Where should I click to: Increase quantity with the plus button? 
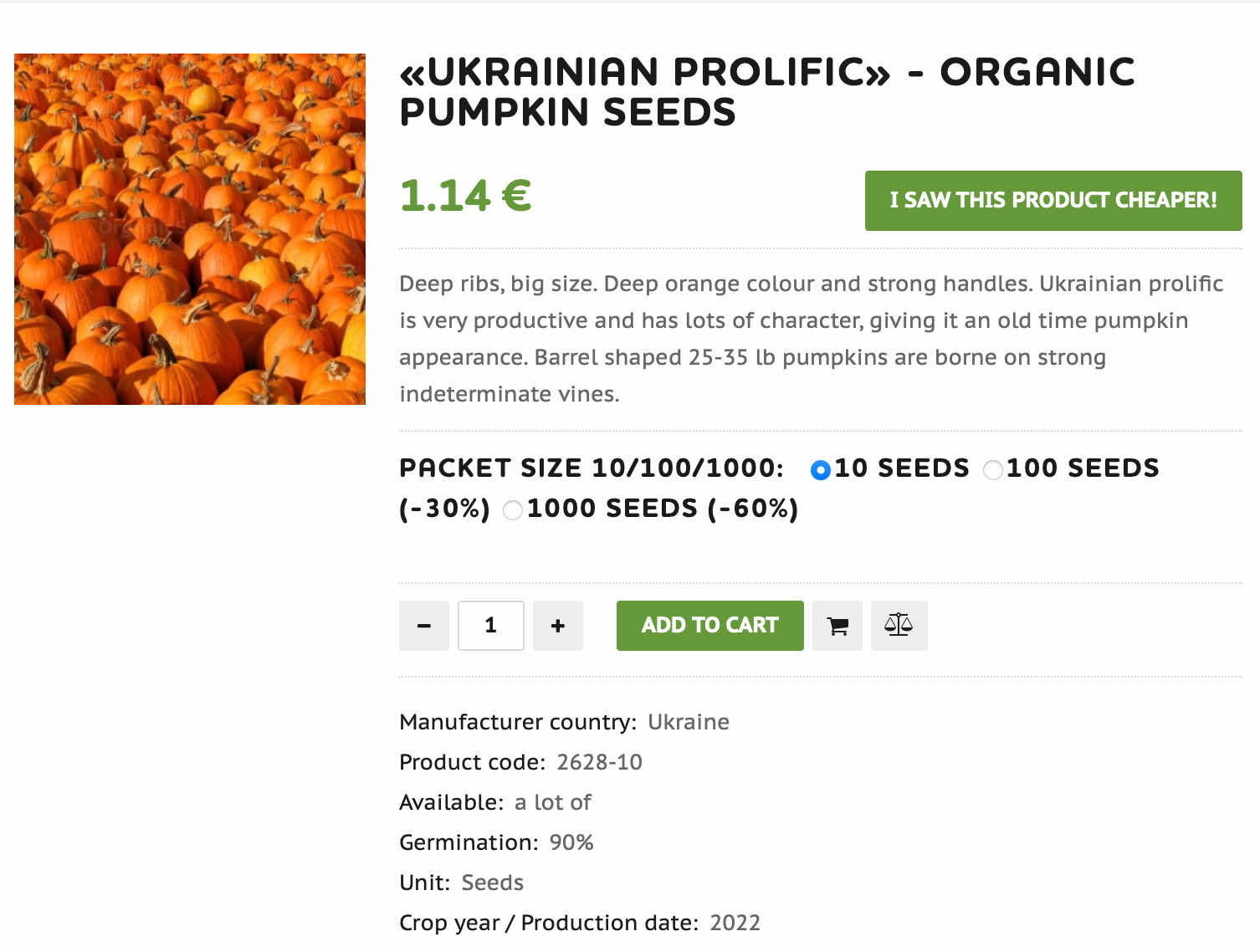[x=558, y=626]
